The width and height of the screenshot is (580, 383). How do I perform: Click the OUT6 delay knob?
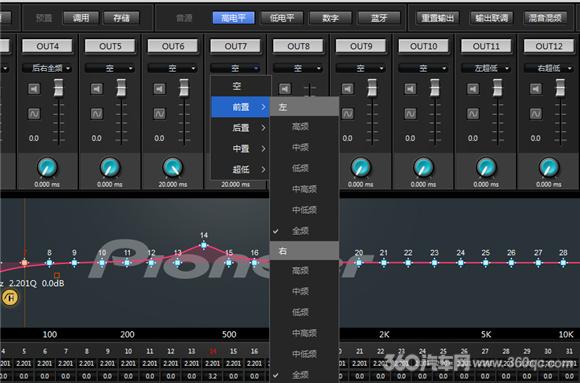(173, 167)
